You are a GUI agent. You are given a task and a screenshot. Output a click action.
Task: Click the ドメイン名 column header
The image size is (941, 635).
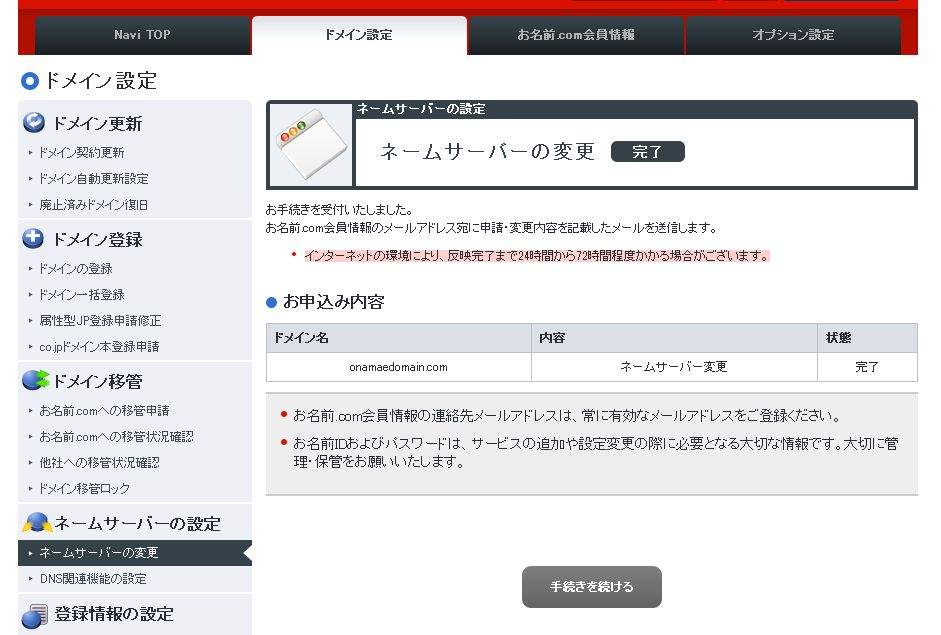398,338
